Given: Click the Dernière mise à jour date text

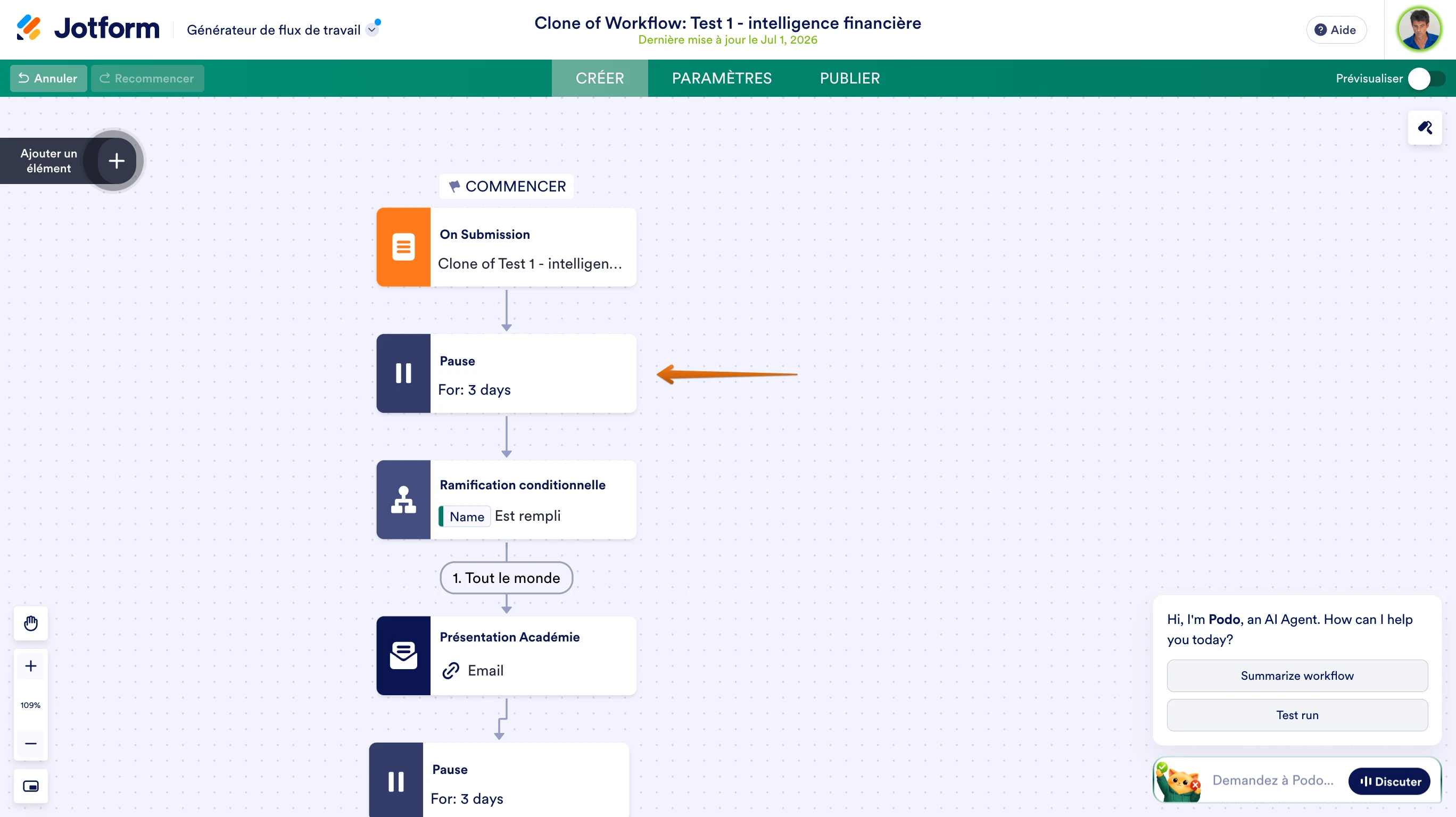Looking at the screenshot, I should click(x=727, y=40).
